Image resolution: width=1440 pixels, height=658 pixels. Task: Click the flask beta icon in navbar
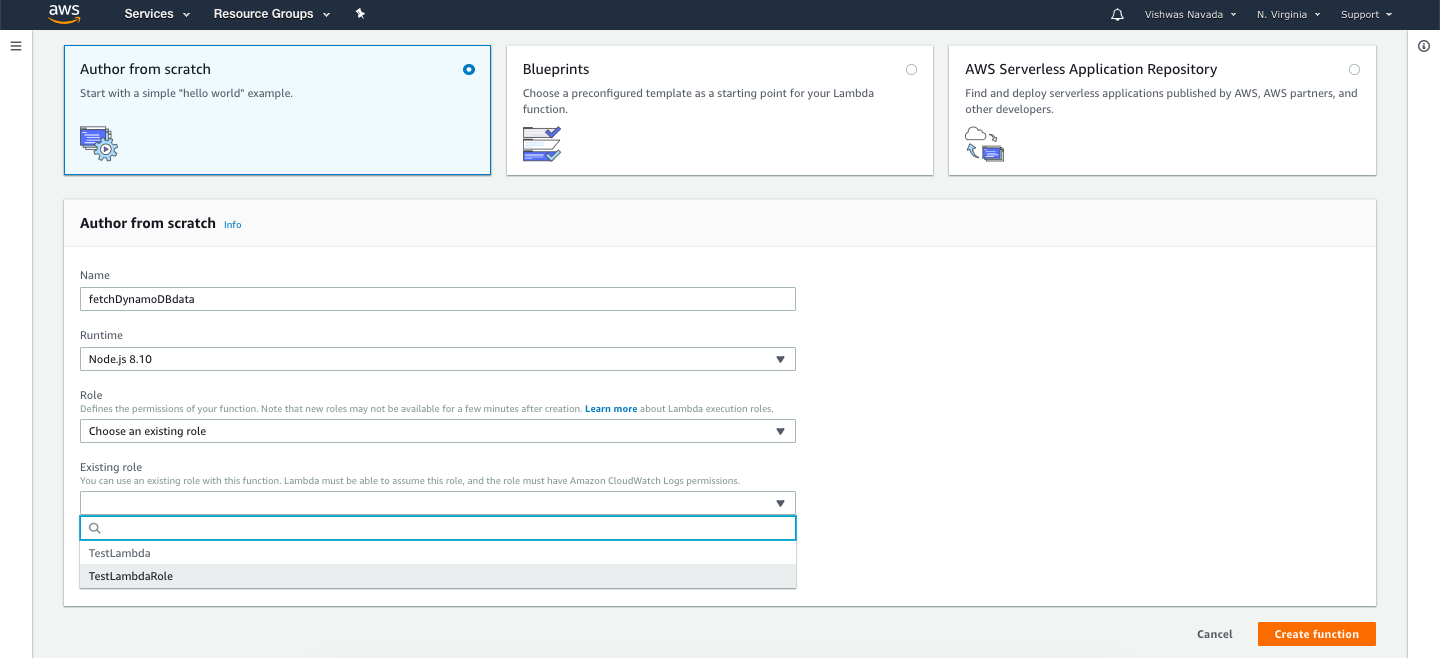click(x=360, y=14)
